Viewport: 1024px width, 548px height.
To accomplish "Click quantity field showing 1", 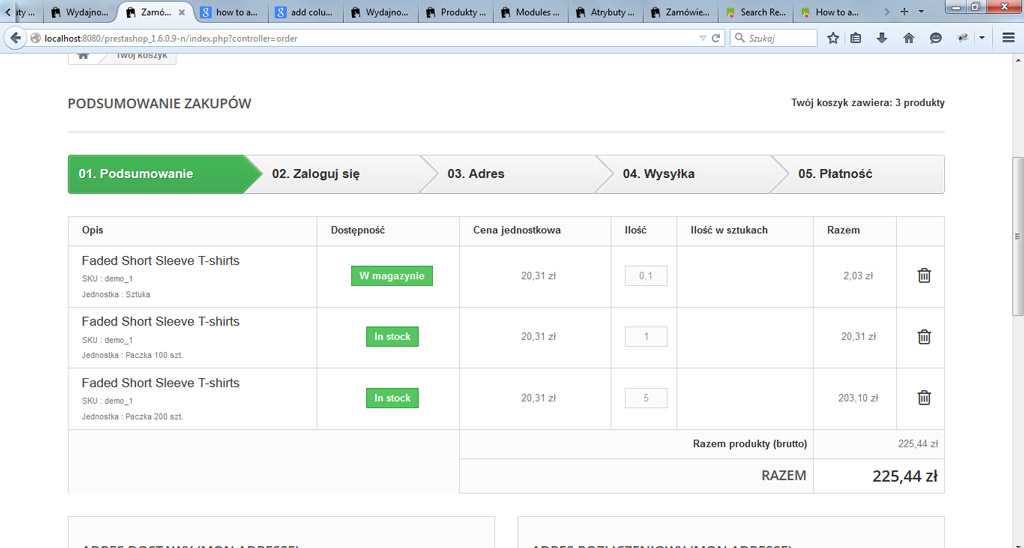I will click(646, 337).
